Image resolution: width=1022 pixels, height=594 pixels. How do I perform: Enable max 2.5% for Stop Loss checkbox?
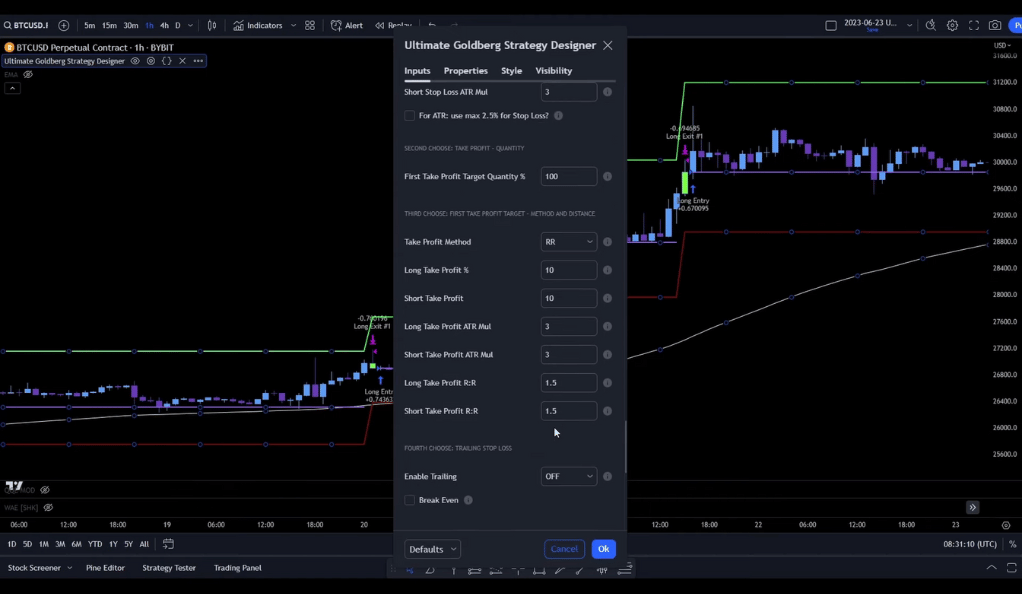pos(409,115)
